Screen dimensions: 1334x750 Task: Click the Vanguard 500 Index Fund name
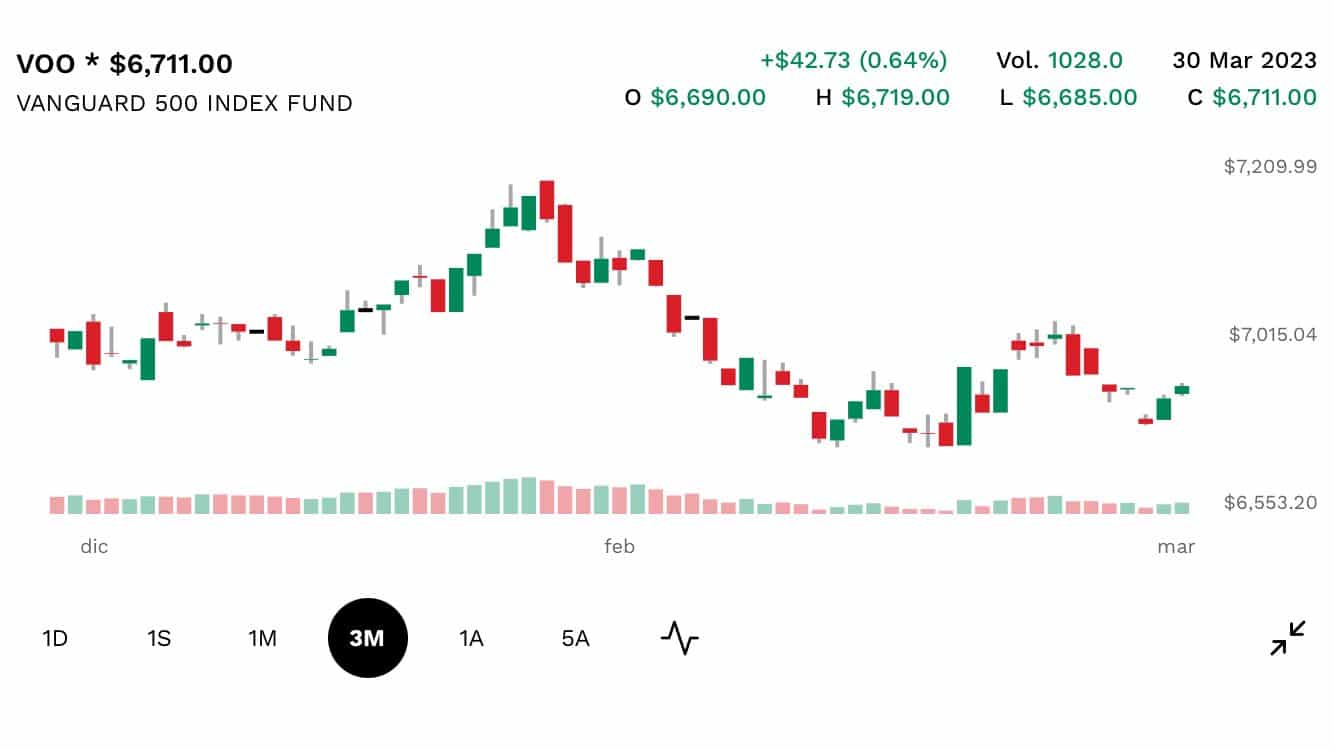185,103
